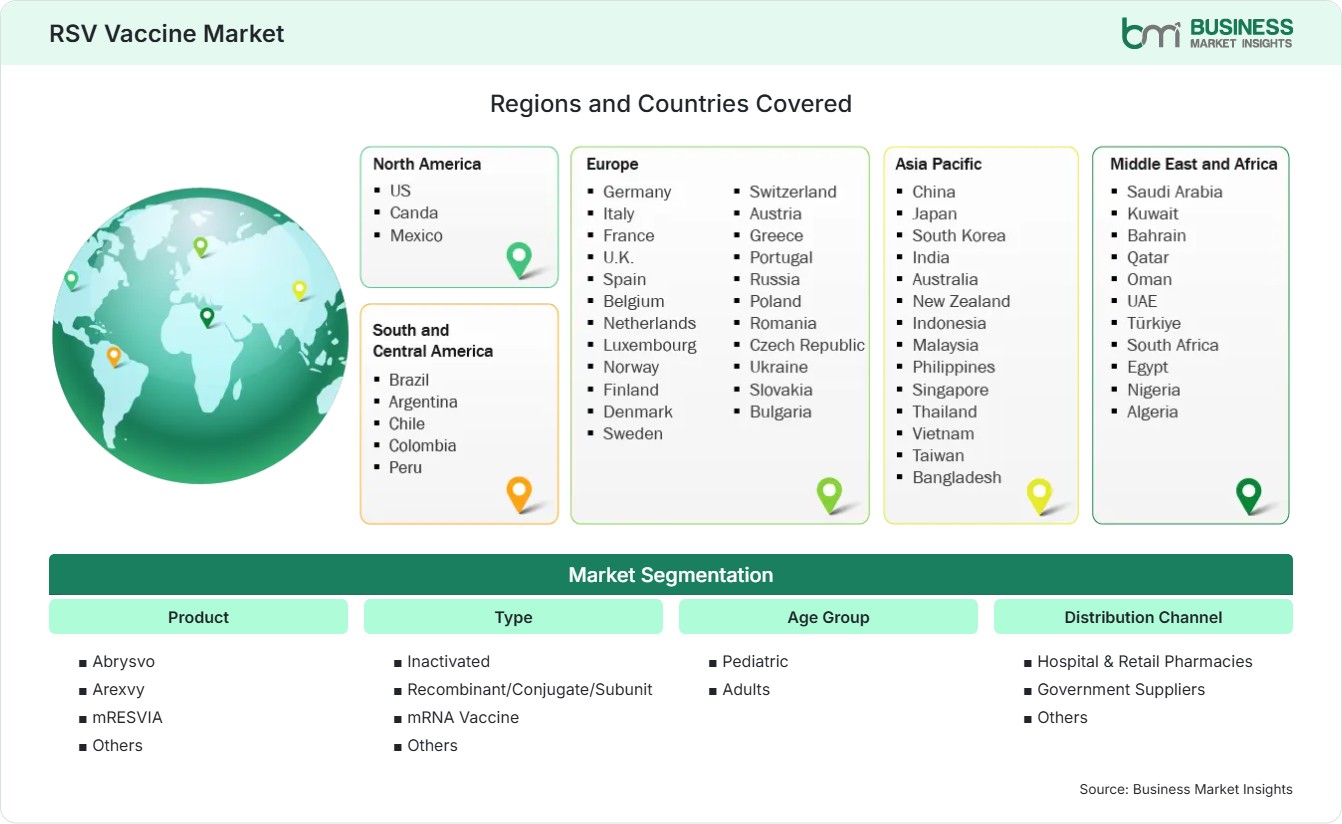
Task: Click "Hospital & Retail Pharmacies" entry
Action: (1145, 661)
